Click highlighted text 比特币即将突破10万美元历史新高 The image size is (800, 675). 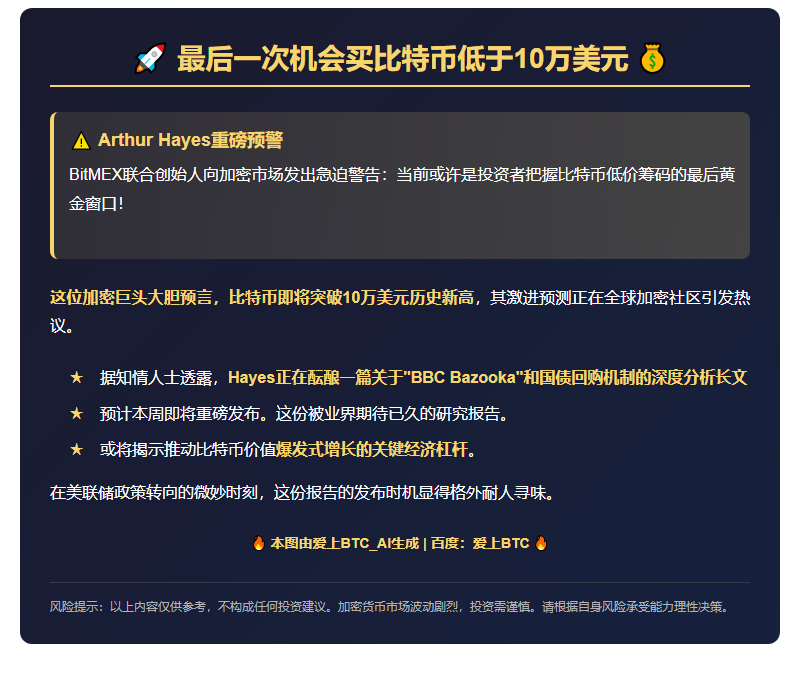pyautogui.click(x=351, y=297)
